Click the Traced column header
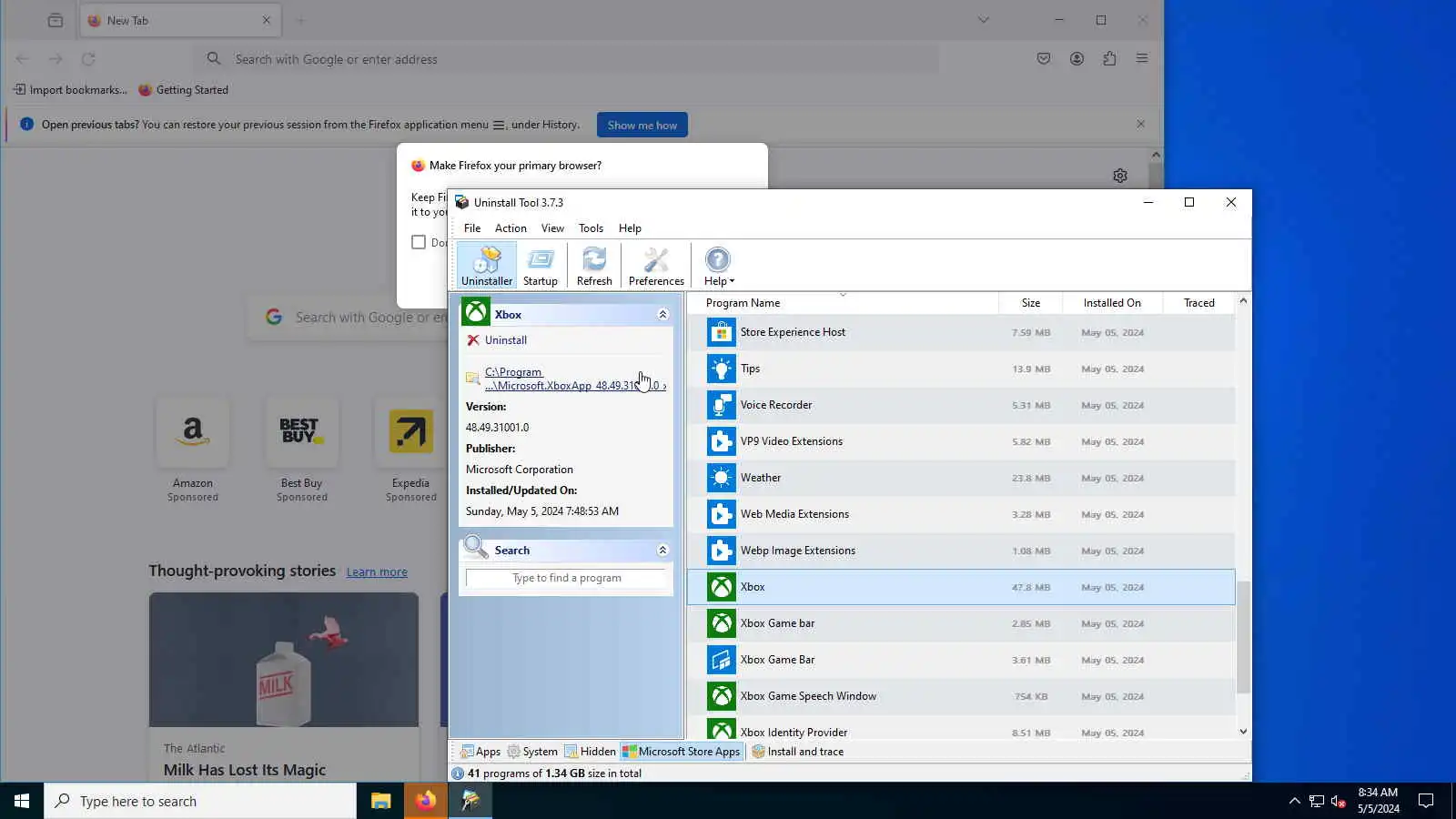The image size is (1456, 819). coord(1198,303)
